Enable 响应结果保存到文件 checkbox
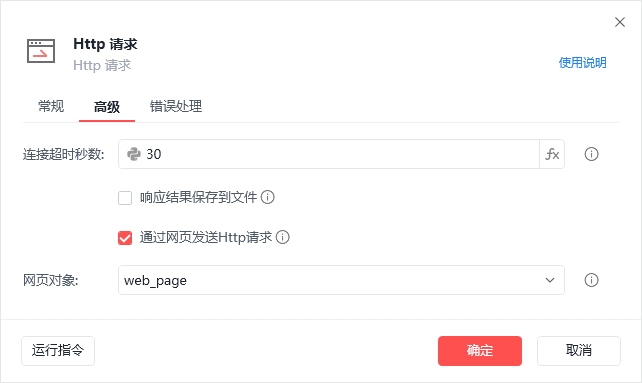This screenshot has height=383, width=642. tap(125, 198)
